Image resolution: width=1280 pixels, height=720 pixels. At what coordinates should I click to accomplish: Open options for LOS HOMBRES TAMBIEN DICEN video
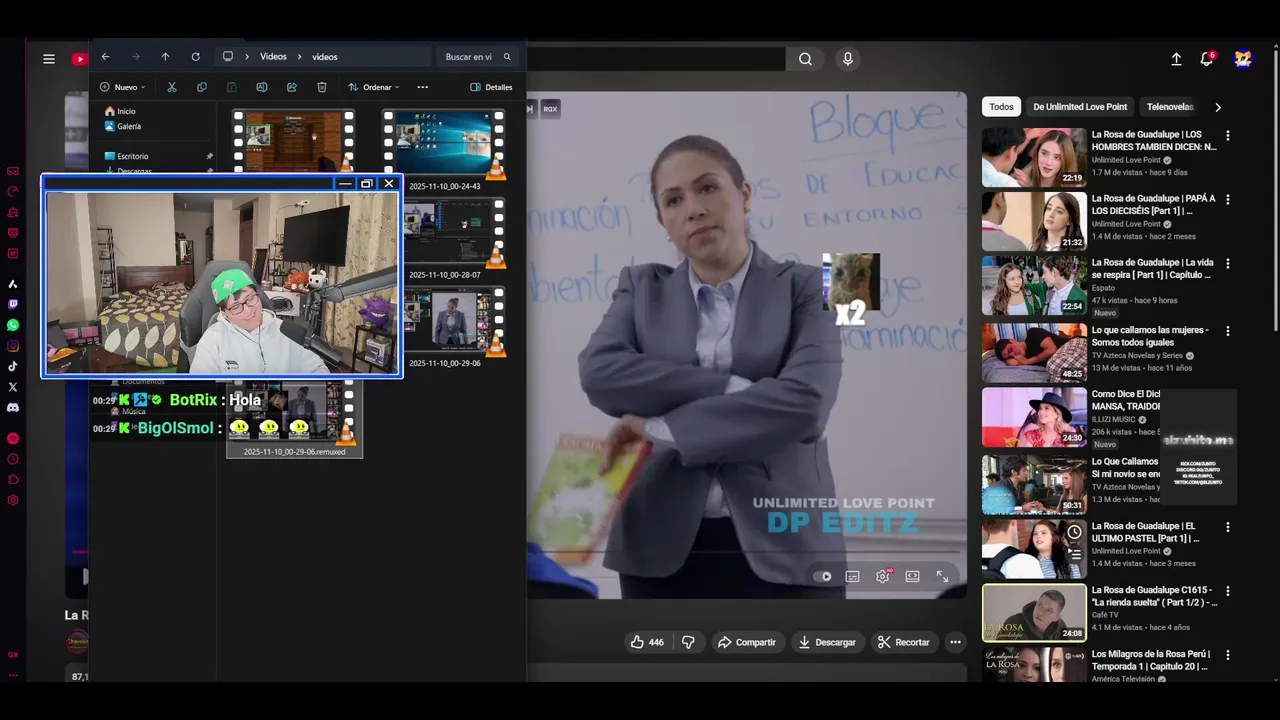[x=1228, y=136]
